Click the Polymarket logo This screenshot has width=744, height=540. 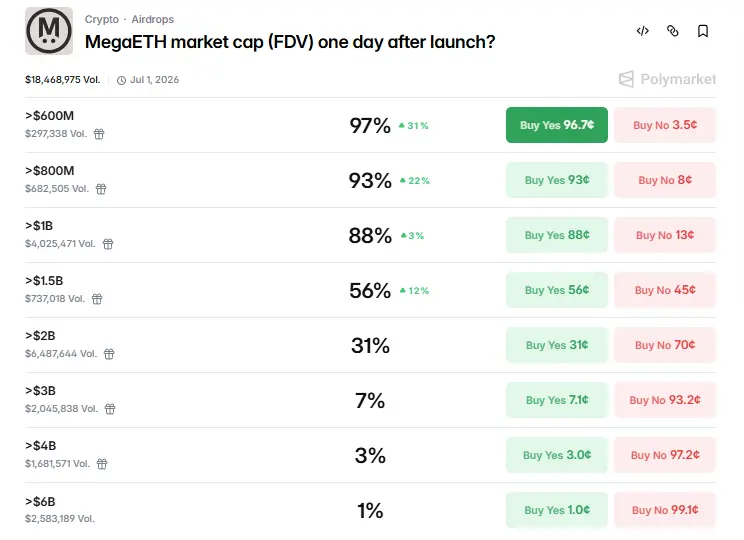pyautogui.click(x=667, y=79)
